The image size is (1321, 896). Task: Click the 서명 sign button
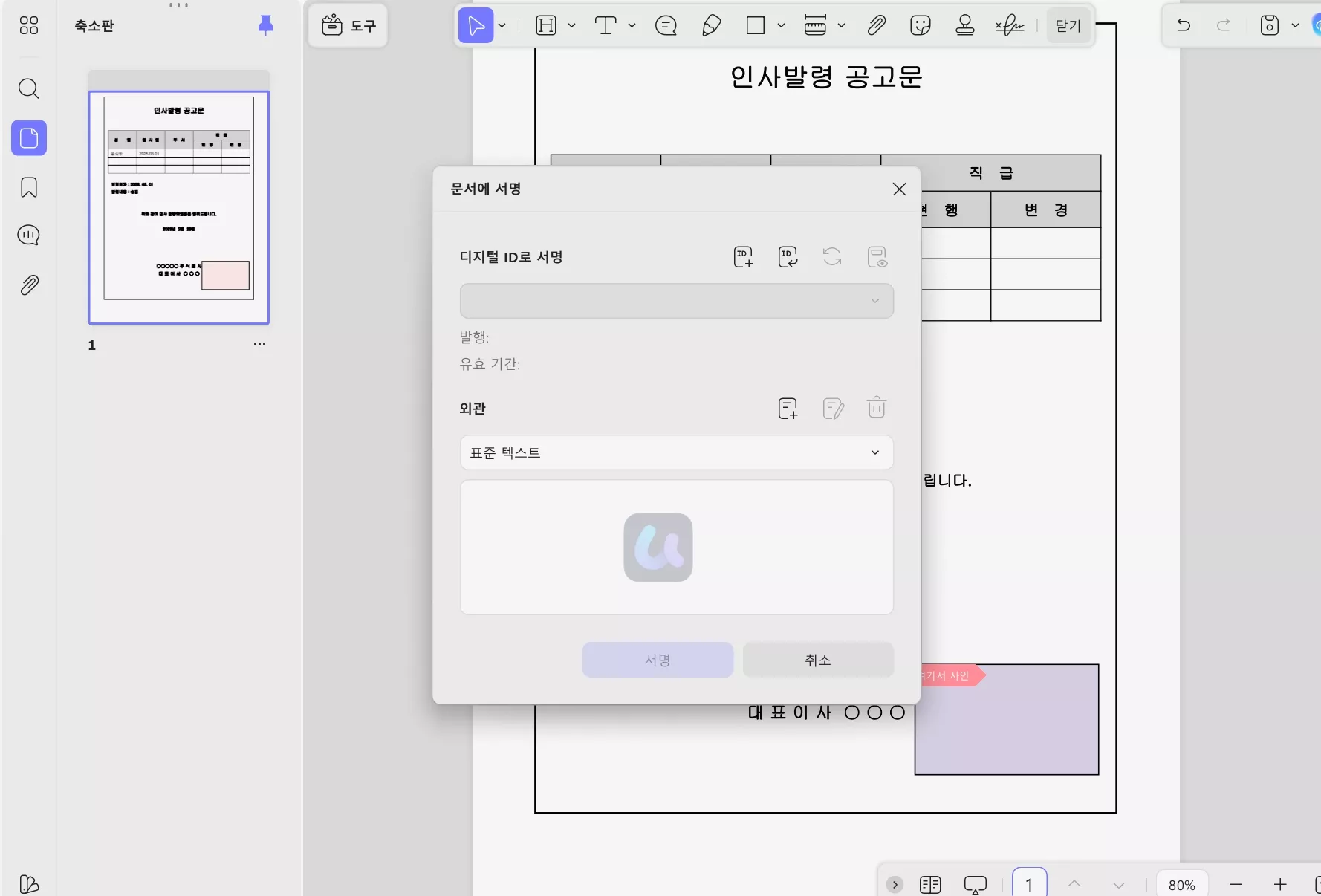(658, 660)
